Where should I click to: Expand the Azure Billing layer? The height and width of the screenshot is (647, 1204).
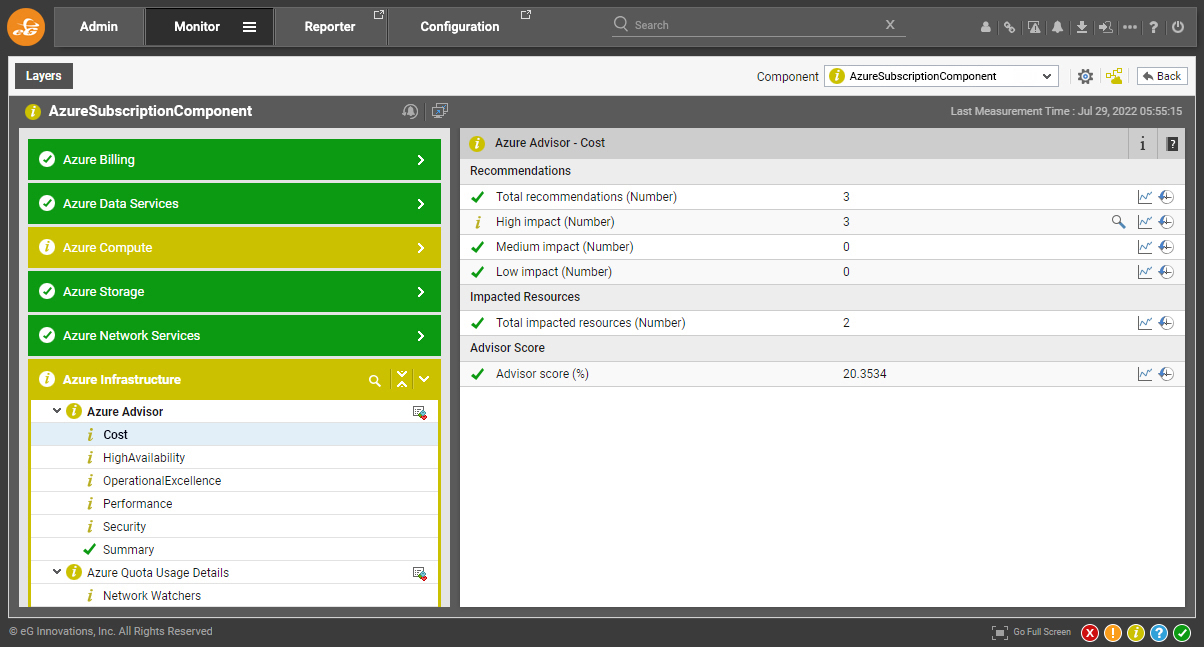click(x=234, y=160)
